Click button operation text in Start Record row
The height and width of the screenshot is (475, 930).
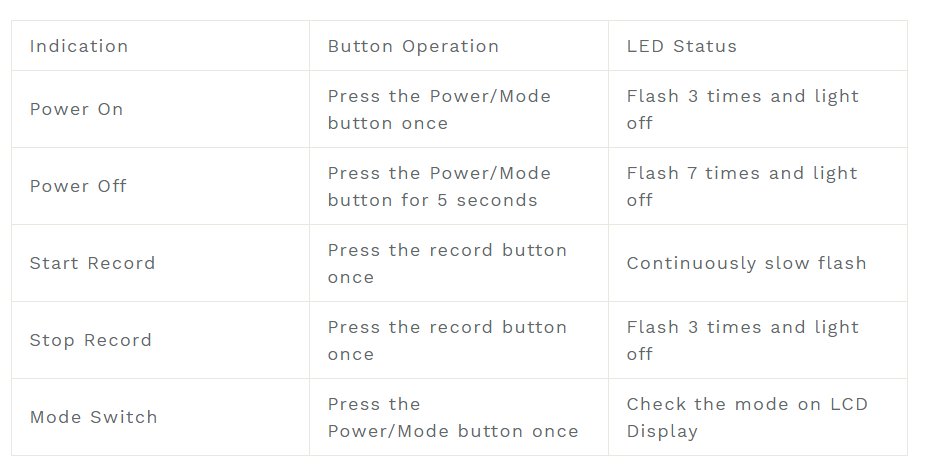tap(447, 264)
